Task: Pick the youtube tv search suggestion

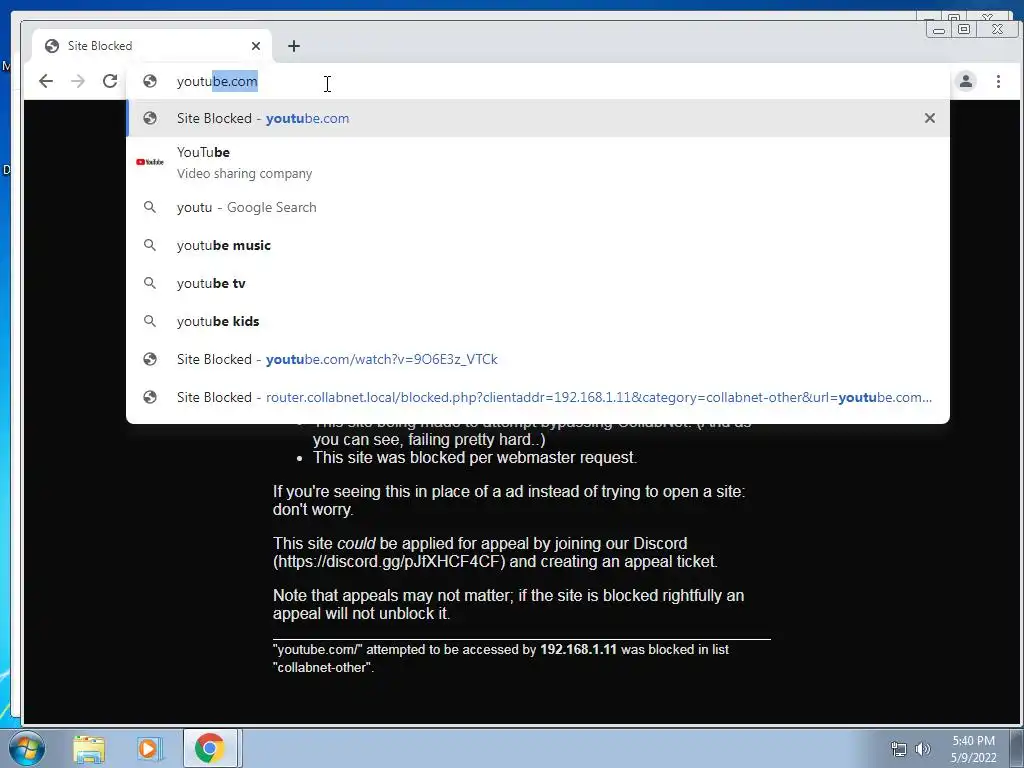Action: click(538, 283)
